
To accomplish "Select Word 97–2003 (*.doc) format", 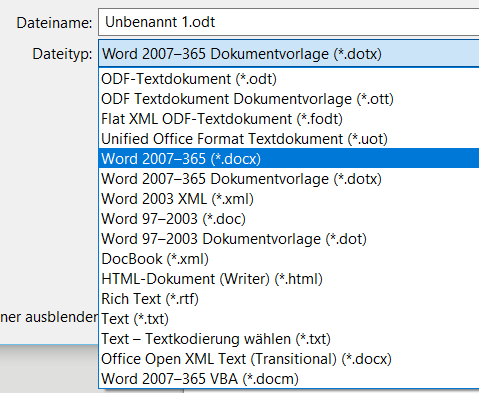I will (289, 219).
